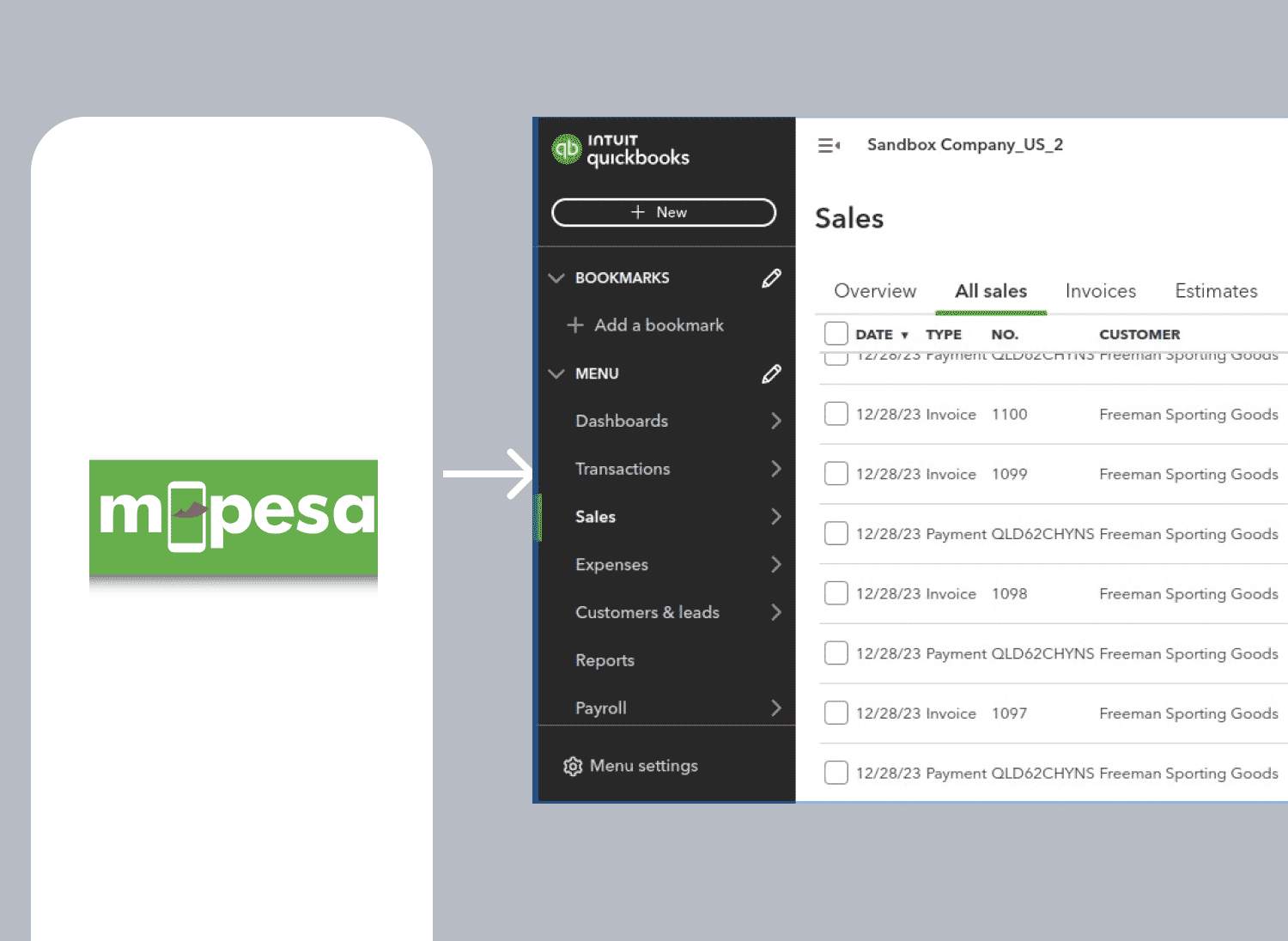This screenshot has height=941, width=1288.
Task: Edit bookmarks with the pencil icon
Action: point(771,278)
